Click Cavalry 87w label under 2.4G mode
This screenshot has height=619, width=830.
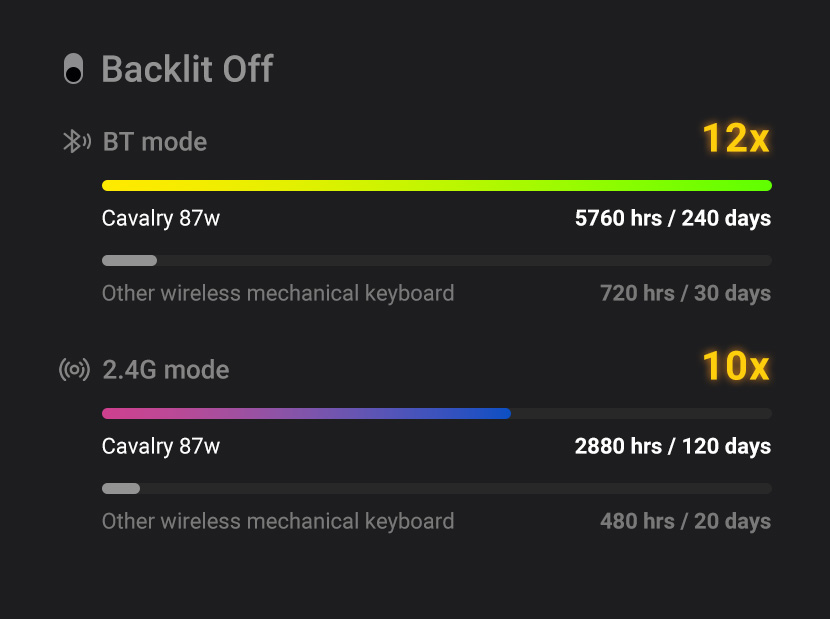click(x=161, y=446)
